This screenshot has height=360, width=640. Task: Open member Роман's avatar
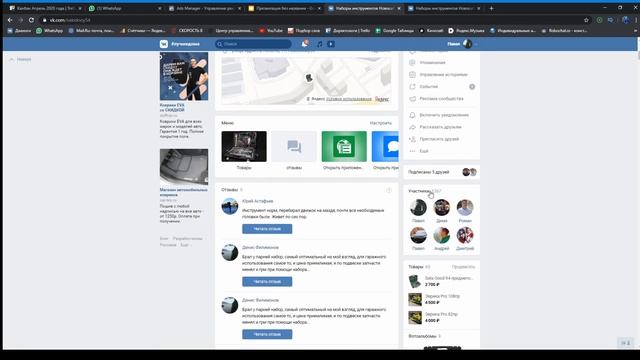(x=465, y=207)
